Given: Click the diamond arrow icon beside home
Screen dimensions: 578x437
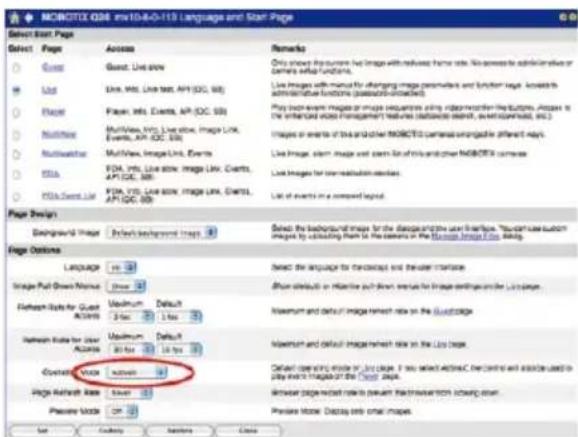Looking at the screenshot, I should click(29, 18).
